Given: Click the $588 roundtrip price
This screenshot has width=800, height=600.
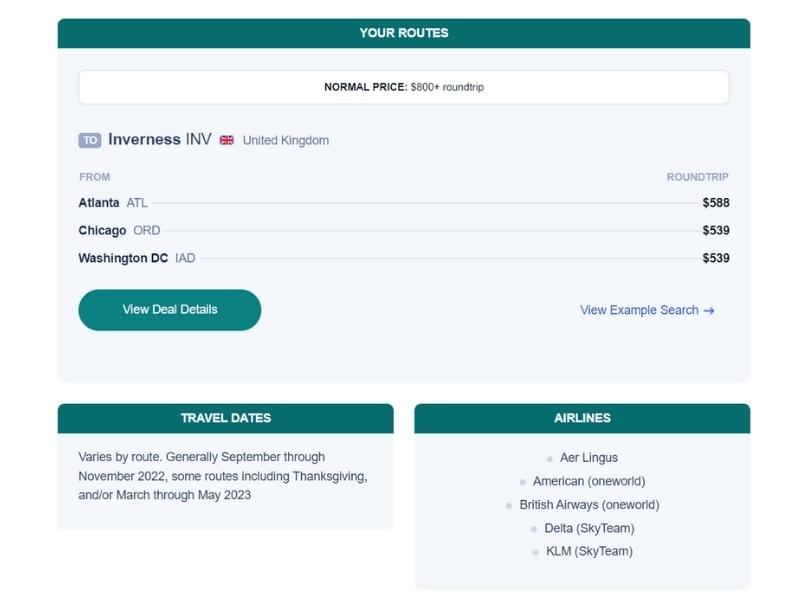Looking at the screenshot, I should coord(716,203).
